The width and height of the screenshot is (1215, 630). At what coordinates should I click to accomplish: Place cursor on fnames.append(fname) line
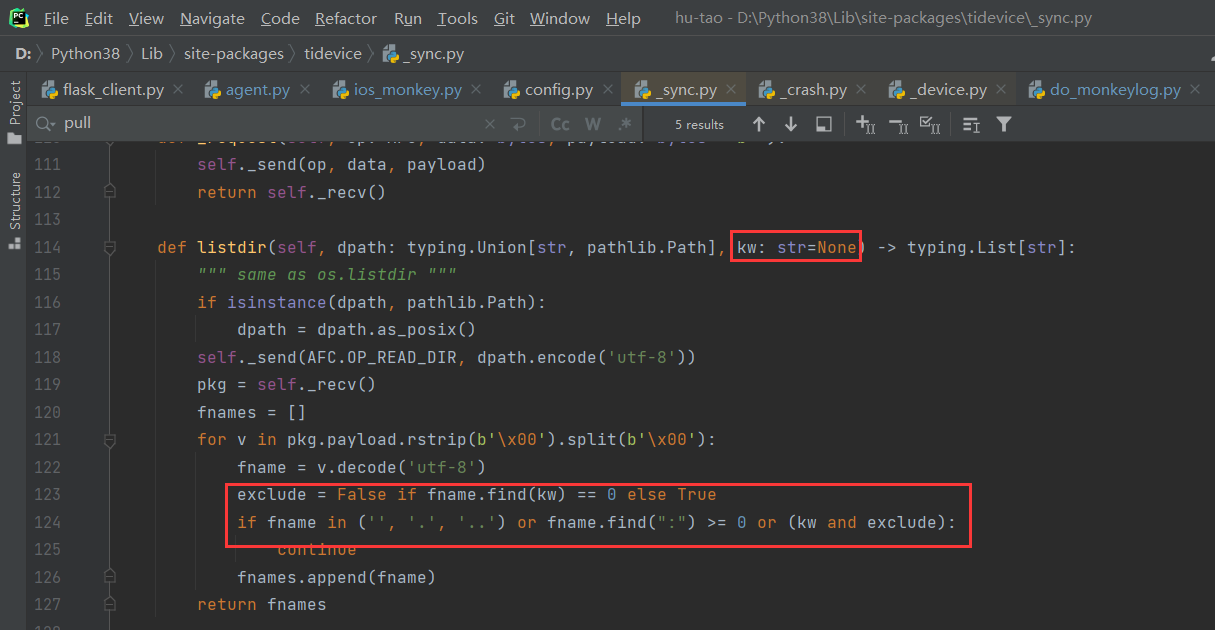(x=336, y=577)
